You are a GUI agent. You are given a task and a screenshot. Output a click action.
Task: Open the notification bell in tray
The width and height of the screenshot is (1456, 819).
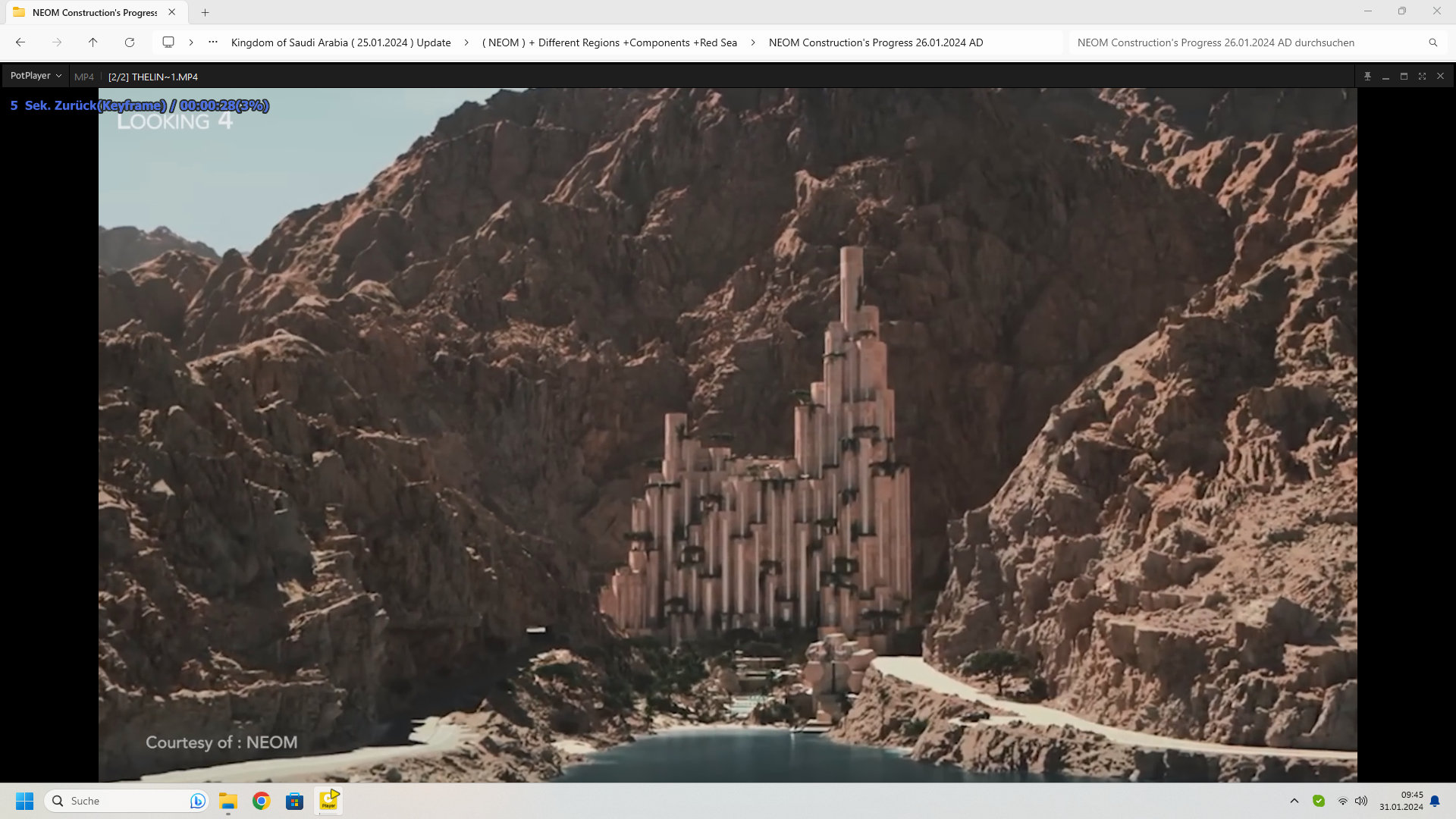pos(1435,801)
